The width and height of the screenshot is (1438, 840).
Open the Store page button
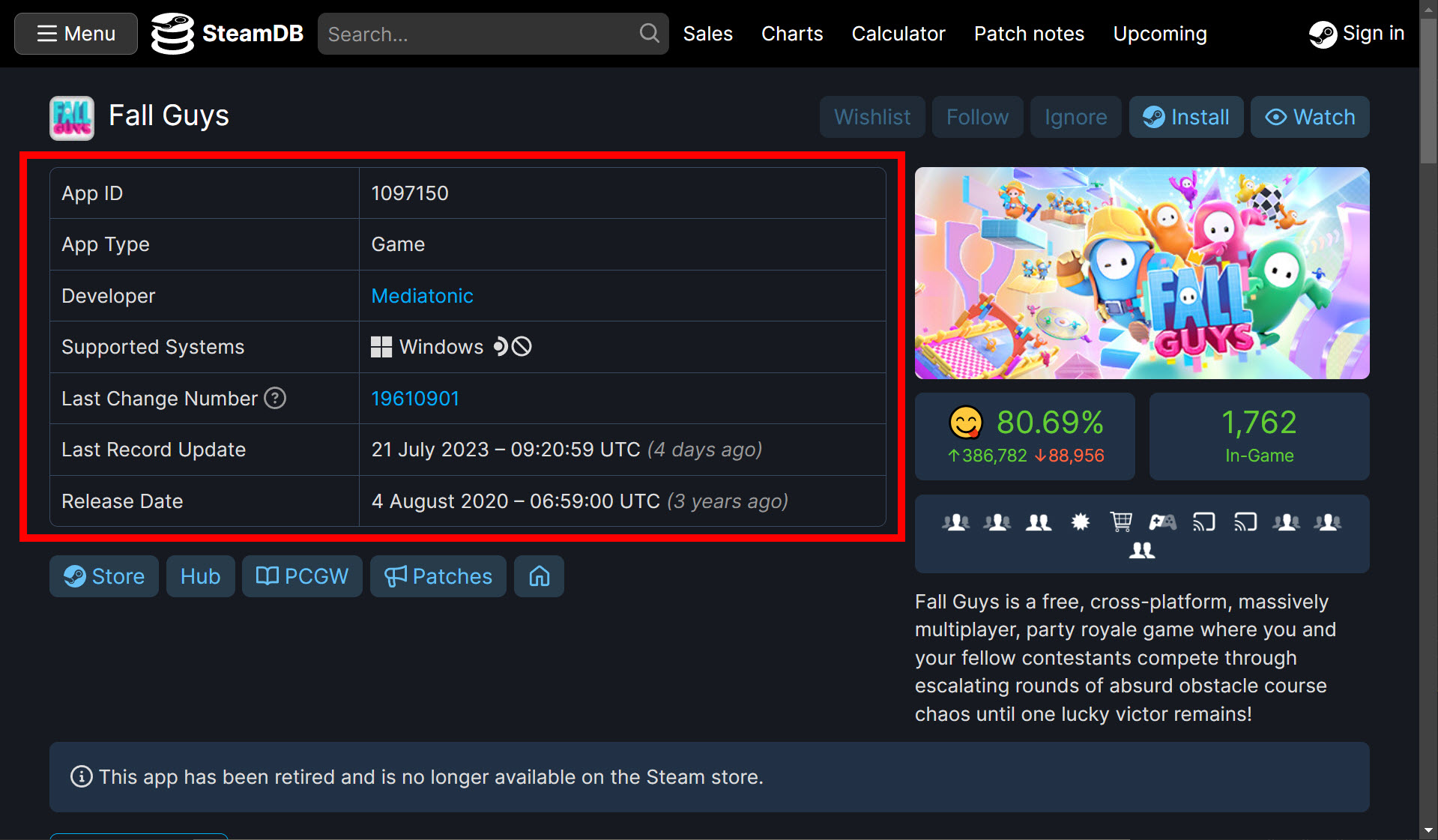tap(104, 576)
